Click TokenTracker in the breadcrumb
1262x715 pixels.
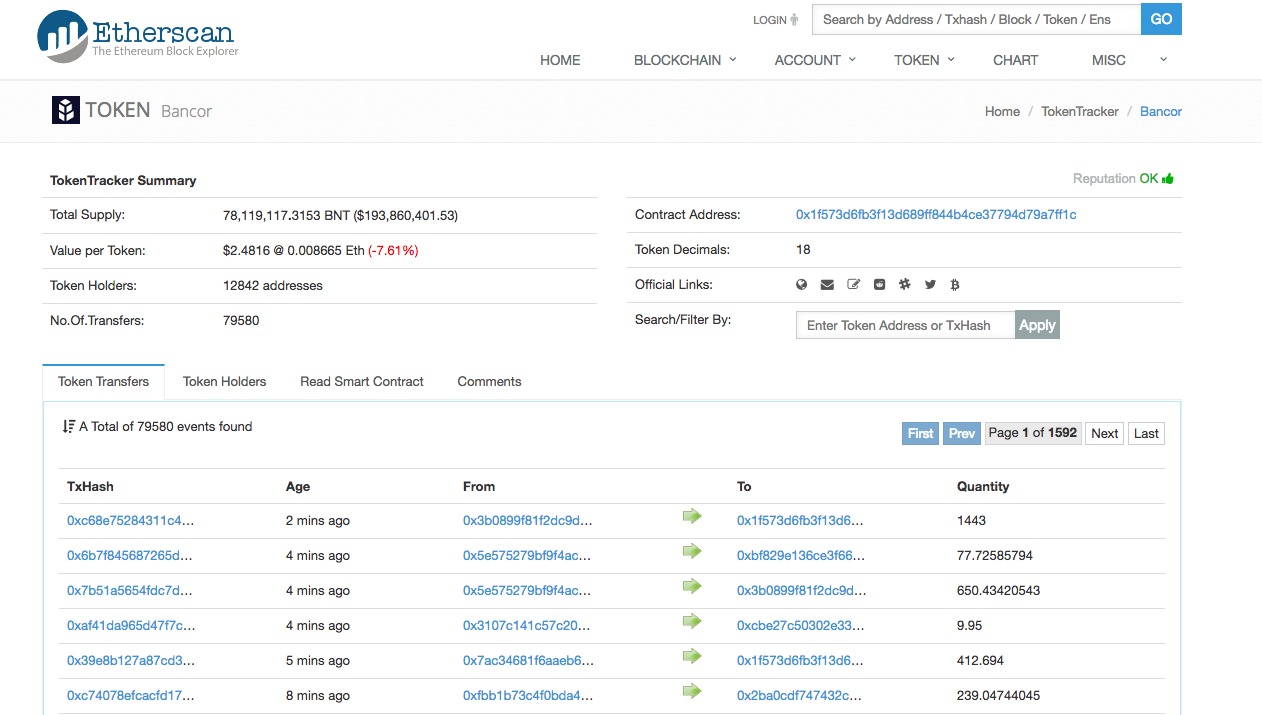1080,112
